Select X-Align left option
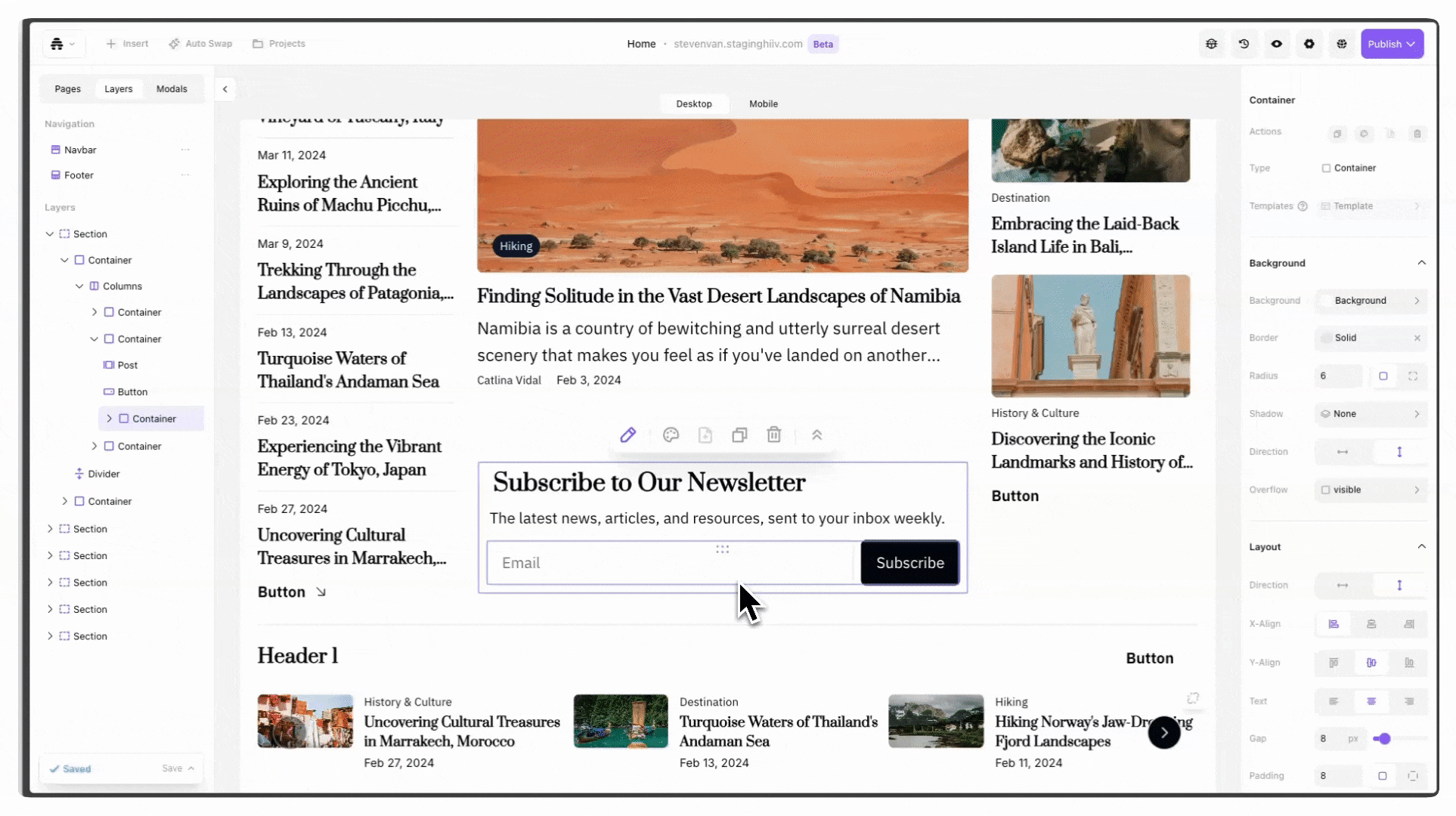This screenshot has width=1456, height=816. [x=1334, y=624]
